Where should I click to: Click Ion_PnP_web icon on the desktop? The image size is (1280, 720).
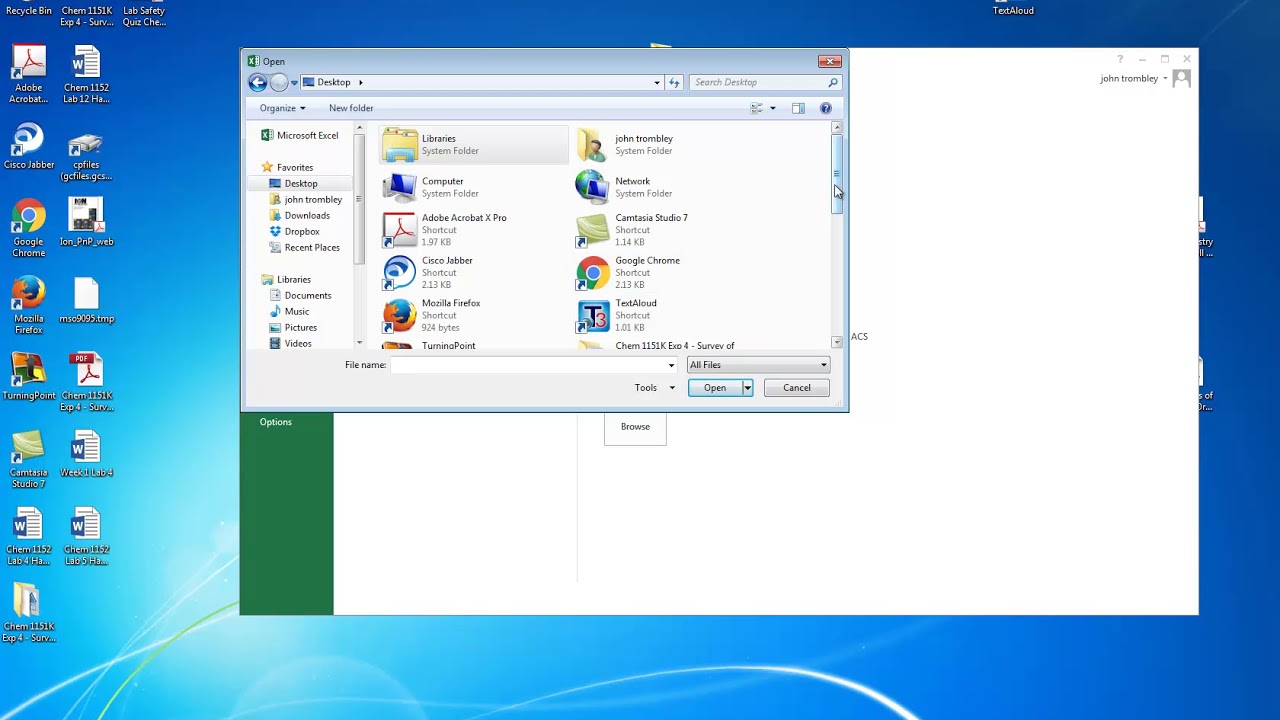[x=86, y=222]
